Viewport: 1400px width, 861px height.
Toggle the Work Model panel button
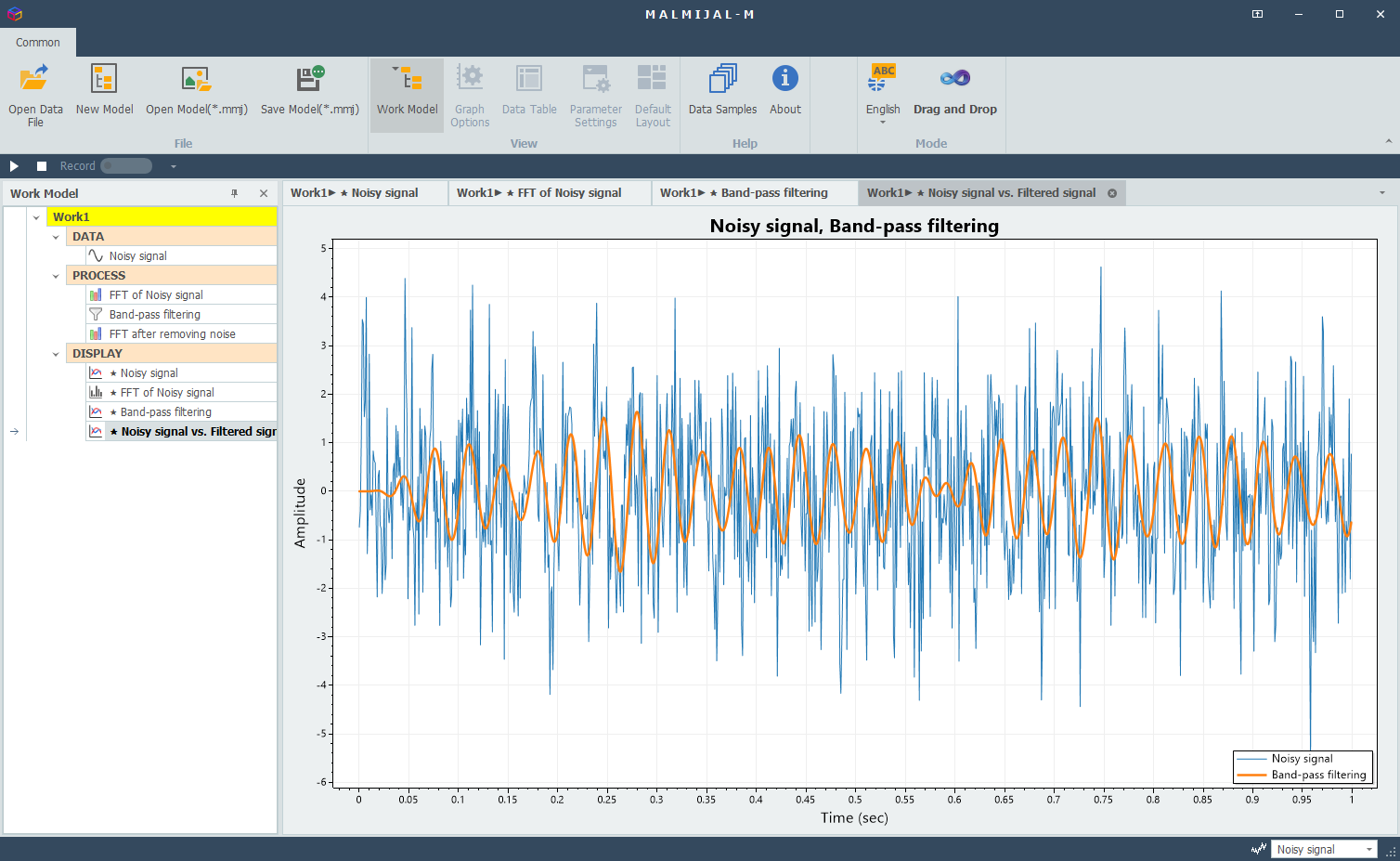[x=407, y=95]
